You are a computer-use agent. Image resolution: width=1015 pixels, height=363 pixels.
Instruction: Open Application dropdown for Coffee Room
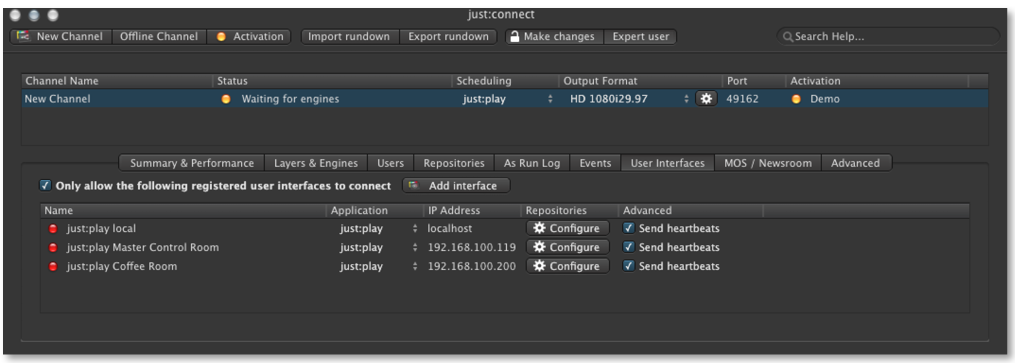[379, 266]
